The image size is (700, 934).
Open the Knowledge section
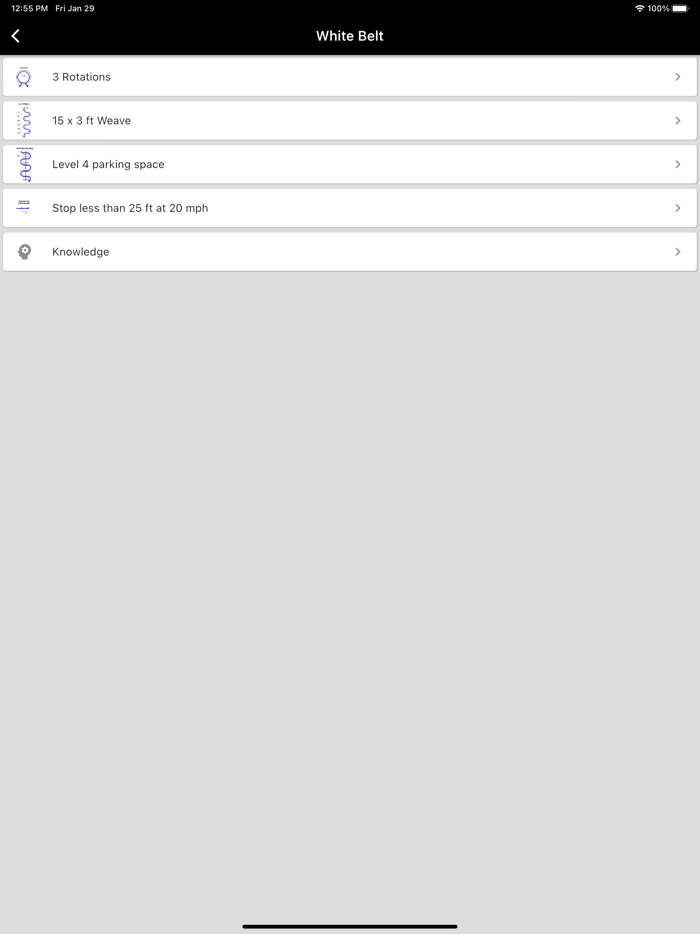click(81, 252)
